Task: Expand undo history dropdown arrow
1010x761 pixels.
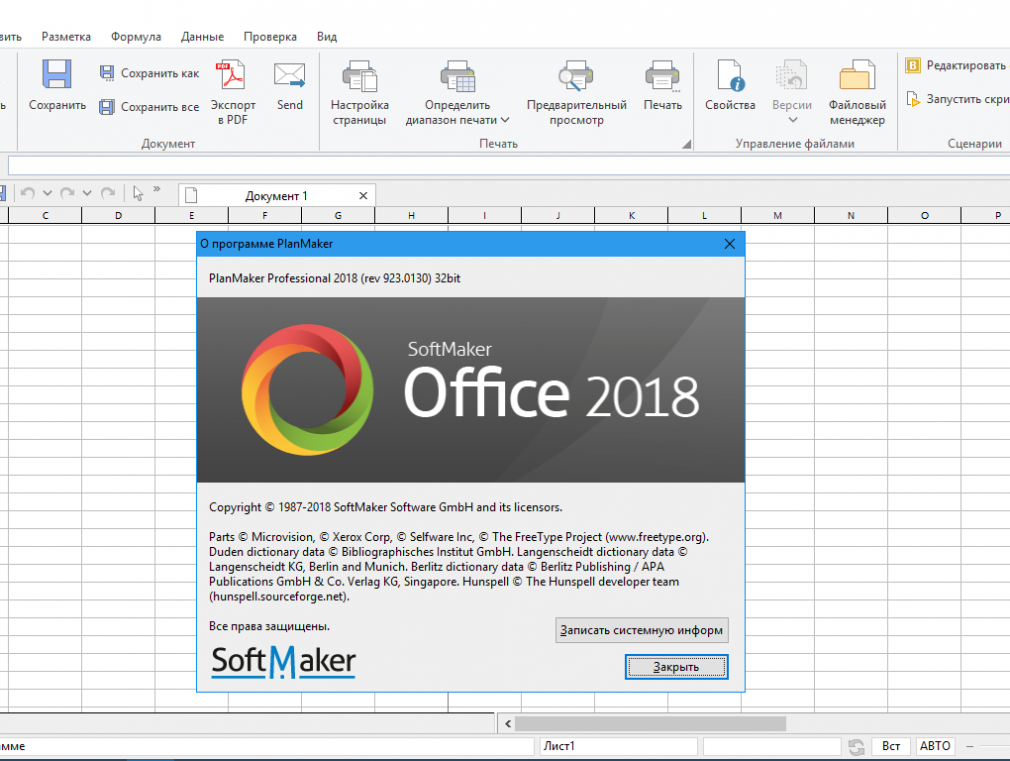Action: (x=47, y=193)
